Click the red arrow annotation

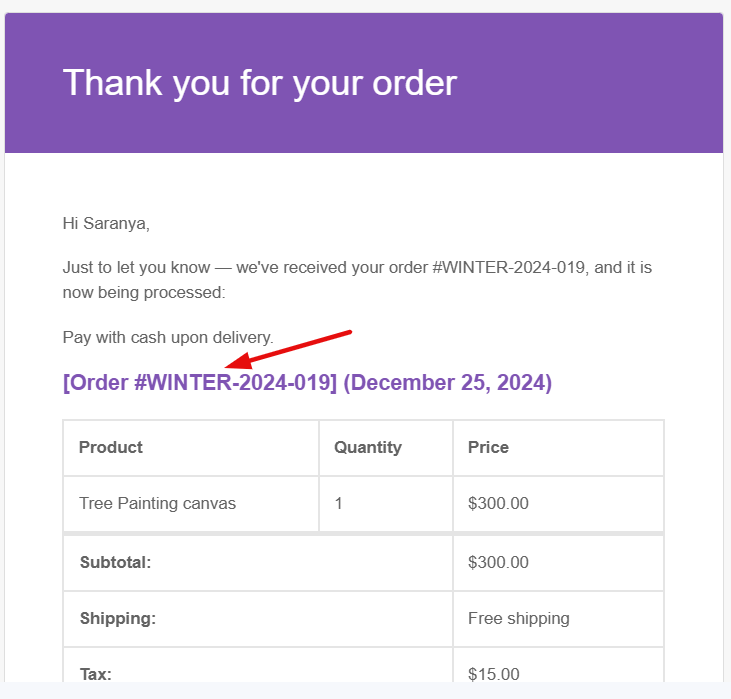[x=290, y=348]
